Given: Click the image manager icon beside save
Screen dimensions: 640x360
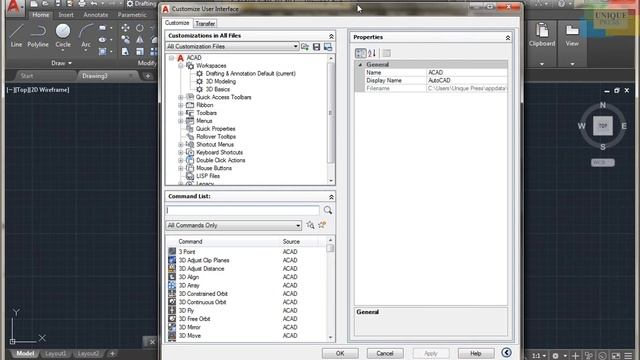Looking at the screenshot, I should pyautogui.click(x=328, y=47).
